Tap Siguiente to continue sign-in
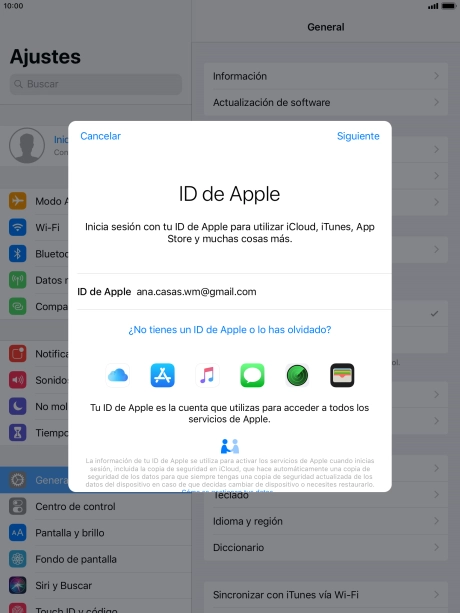 [x=358, y=136]
